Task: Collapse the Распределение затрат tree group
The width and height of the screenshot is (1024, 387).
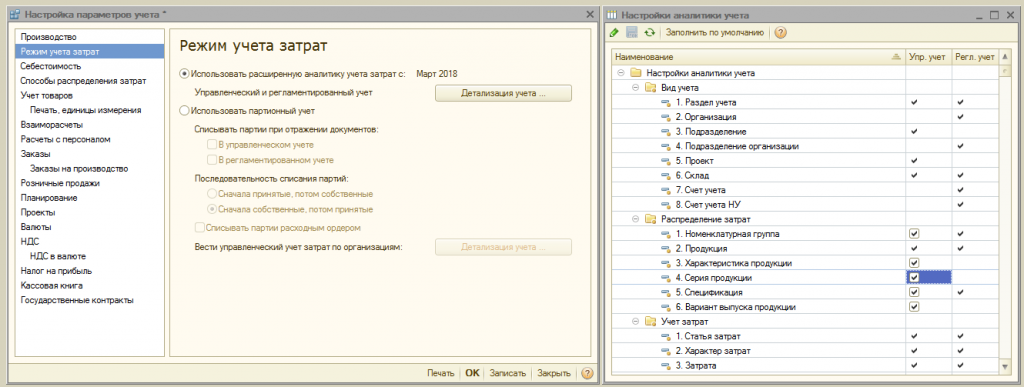Action: point(635,219)
